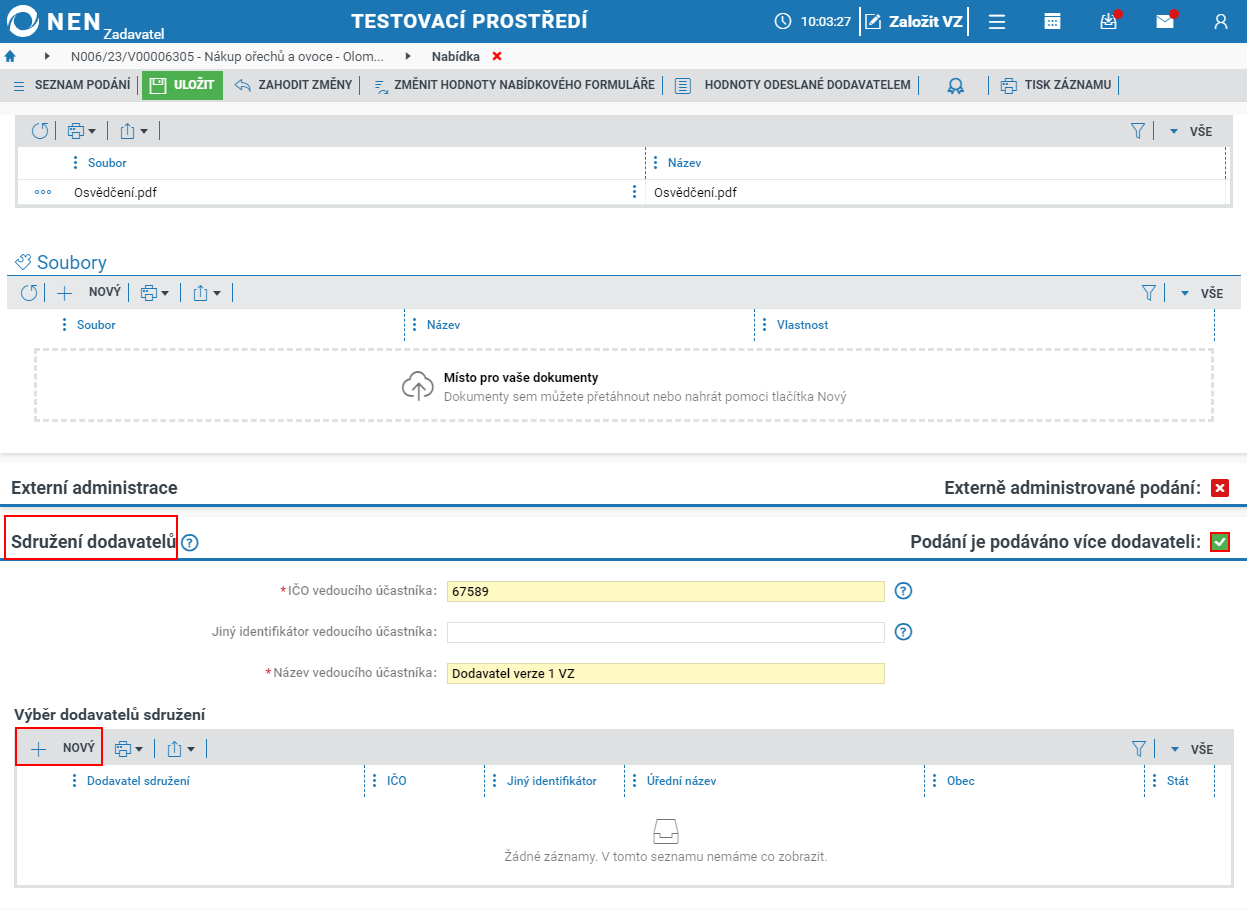Open SEZNAM PODÁNÍ from the toolbar

pos(71,85)
